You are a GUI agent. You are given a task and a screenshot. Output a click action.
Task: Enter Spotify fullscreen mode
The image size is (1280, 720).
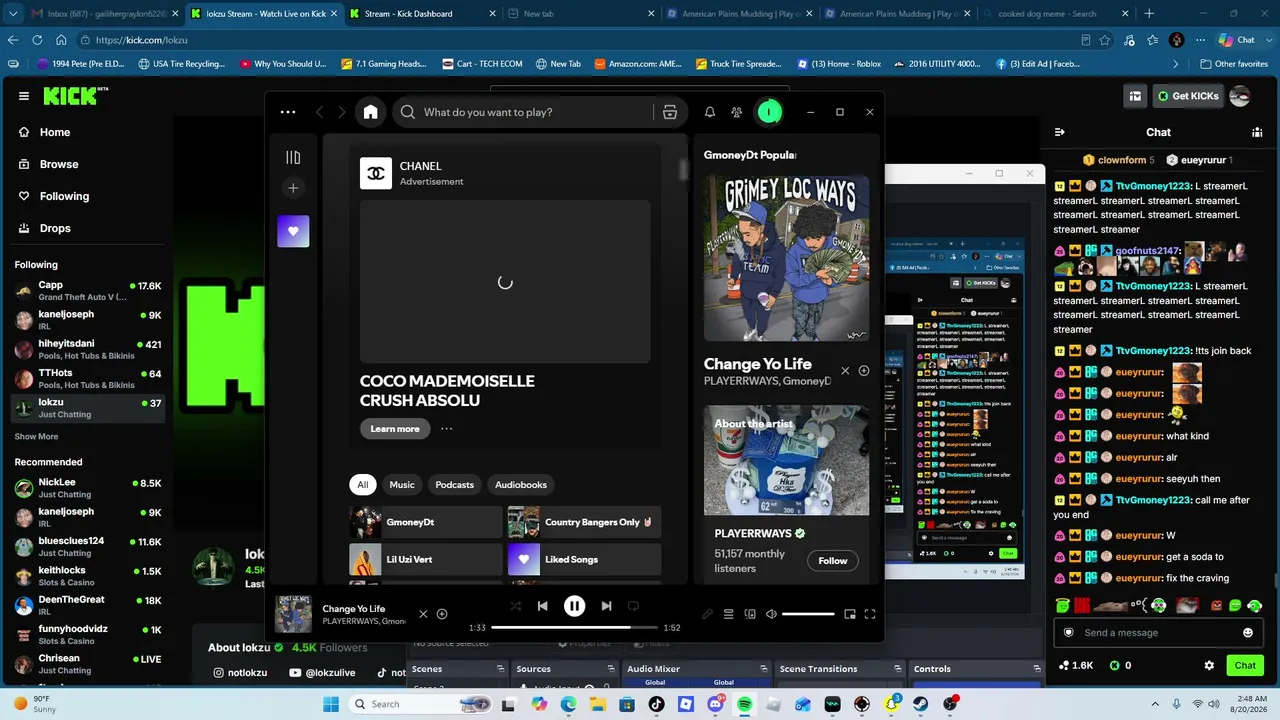pos(870,614)
